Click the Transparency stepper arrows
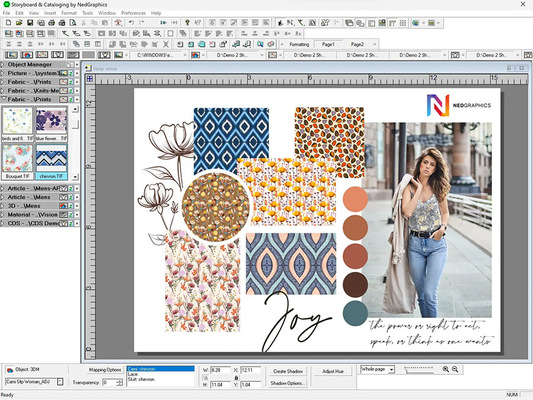Viewport: 533px width, 400px height. 120,382
